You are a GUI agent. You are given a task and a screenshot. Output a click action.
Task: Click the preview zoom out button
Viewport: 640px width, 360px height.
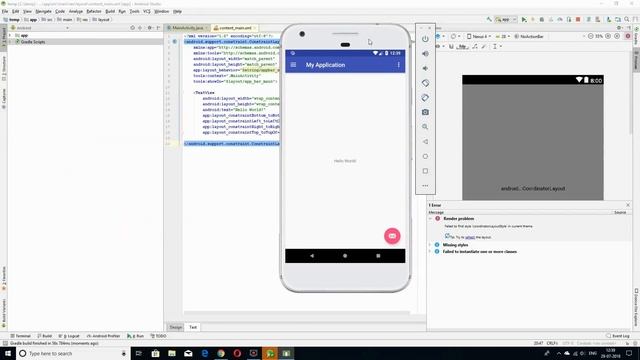click(x=590, y=36)
